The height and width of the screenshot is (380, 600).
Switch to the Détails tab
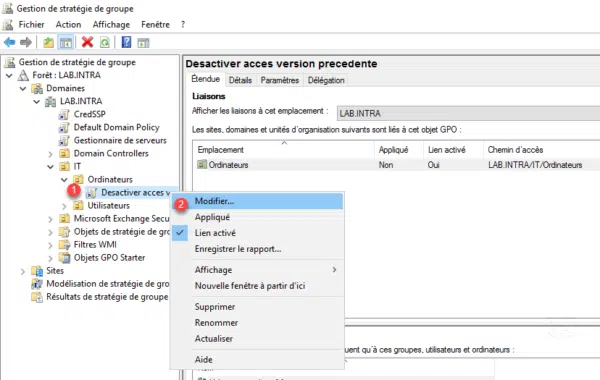click(x=240, y=80)
